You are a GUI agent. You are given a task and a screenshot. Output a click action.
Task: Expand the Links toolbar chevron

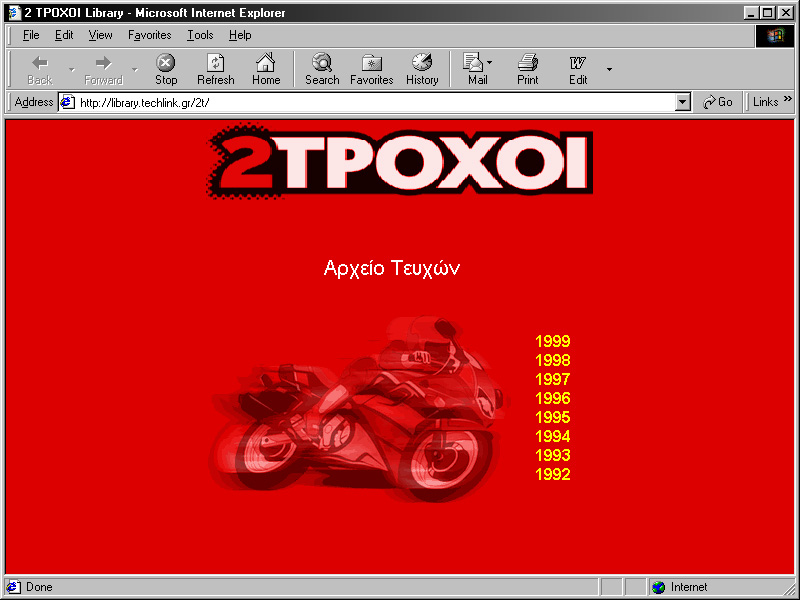(788, 98)
